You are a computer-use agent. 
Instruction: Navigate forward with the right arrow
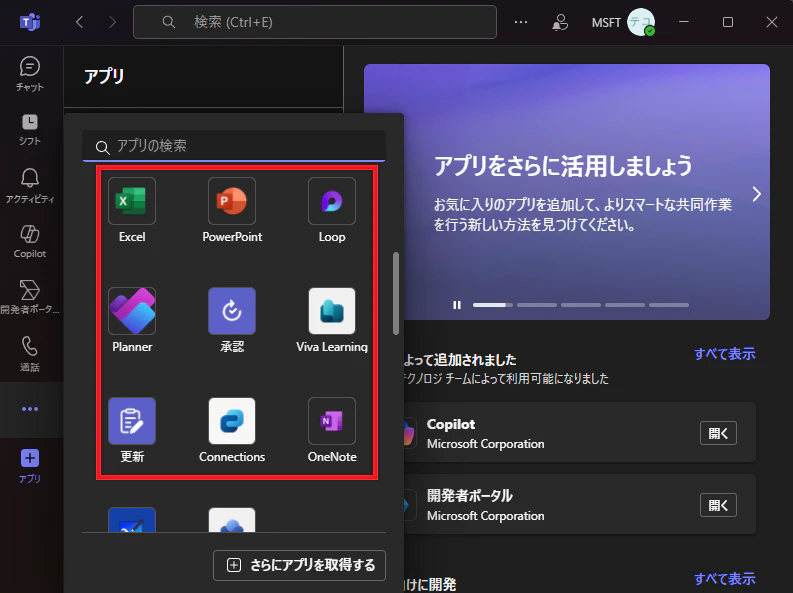112,22
